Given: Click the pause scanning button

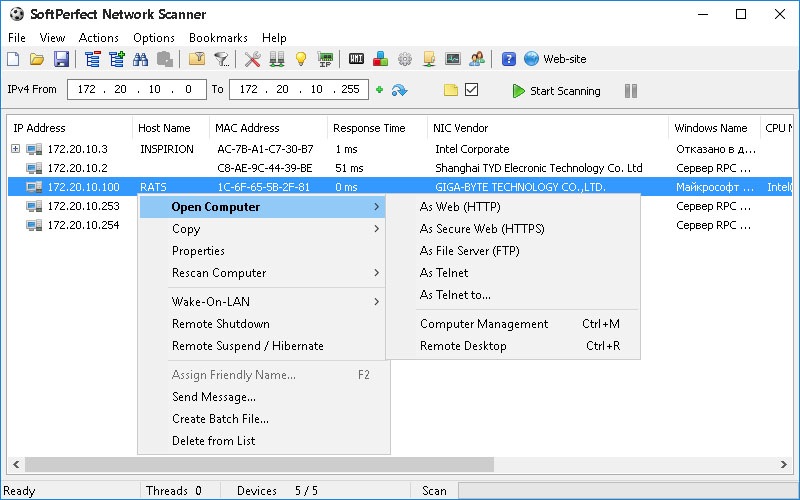Looking at the screenshot, I should point(631,91).
